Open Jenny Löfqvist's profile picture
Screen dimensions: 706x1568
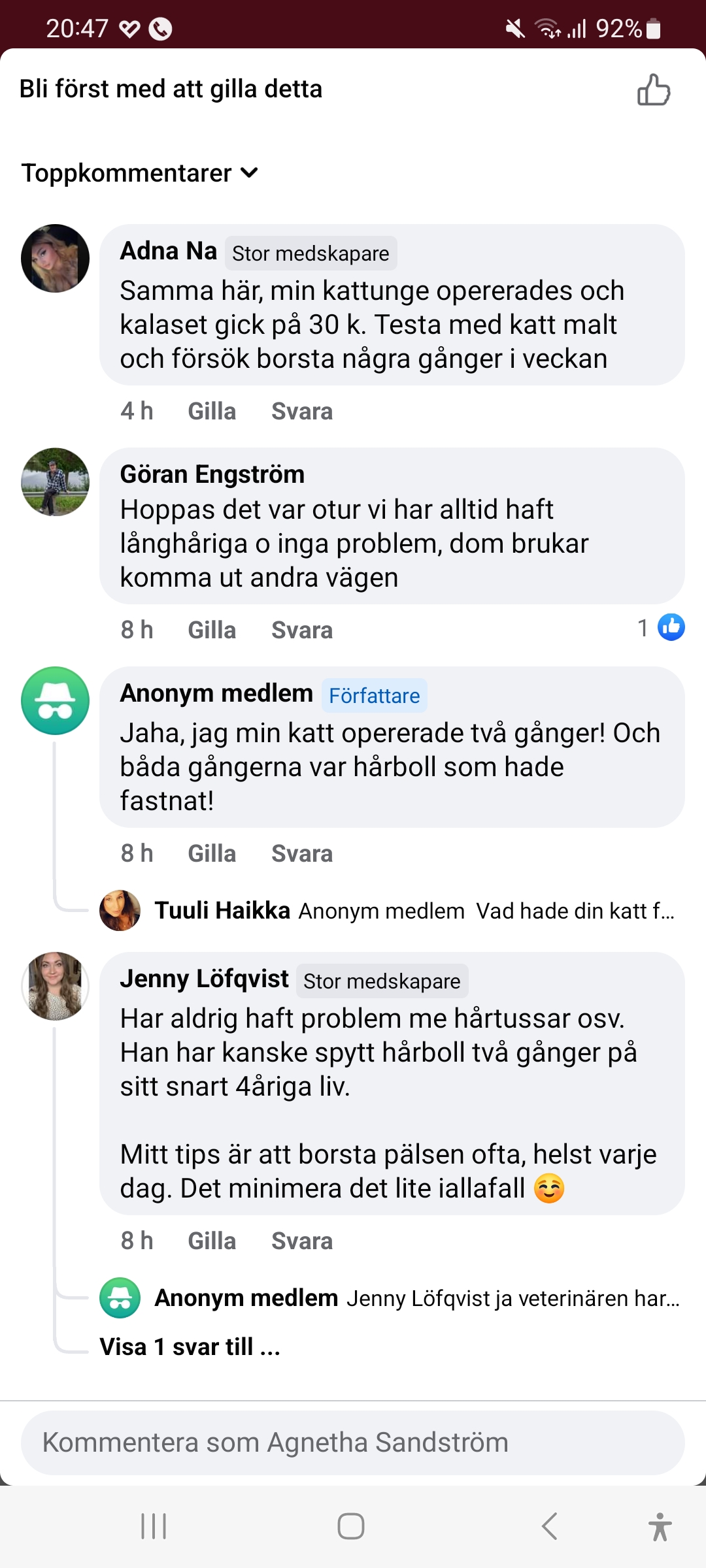click(56, 986)
